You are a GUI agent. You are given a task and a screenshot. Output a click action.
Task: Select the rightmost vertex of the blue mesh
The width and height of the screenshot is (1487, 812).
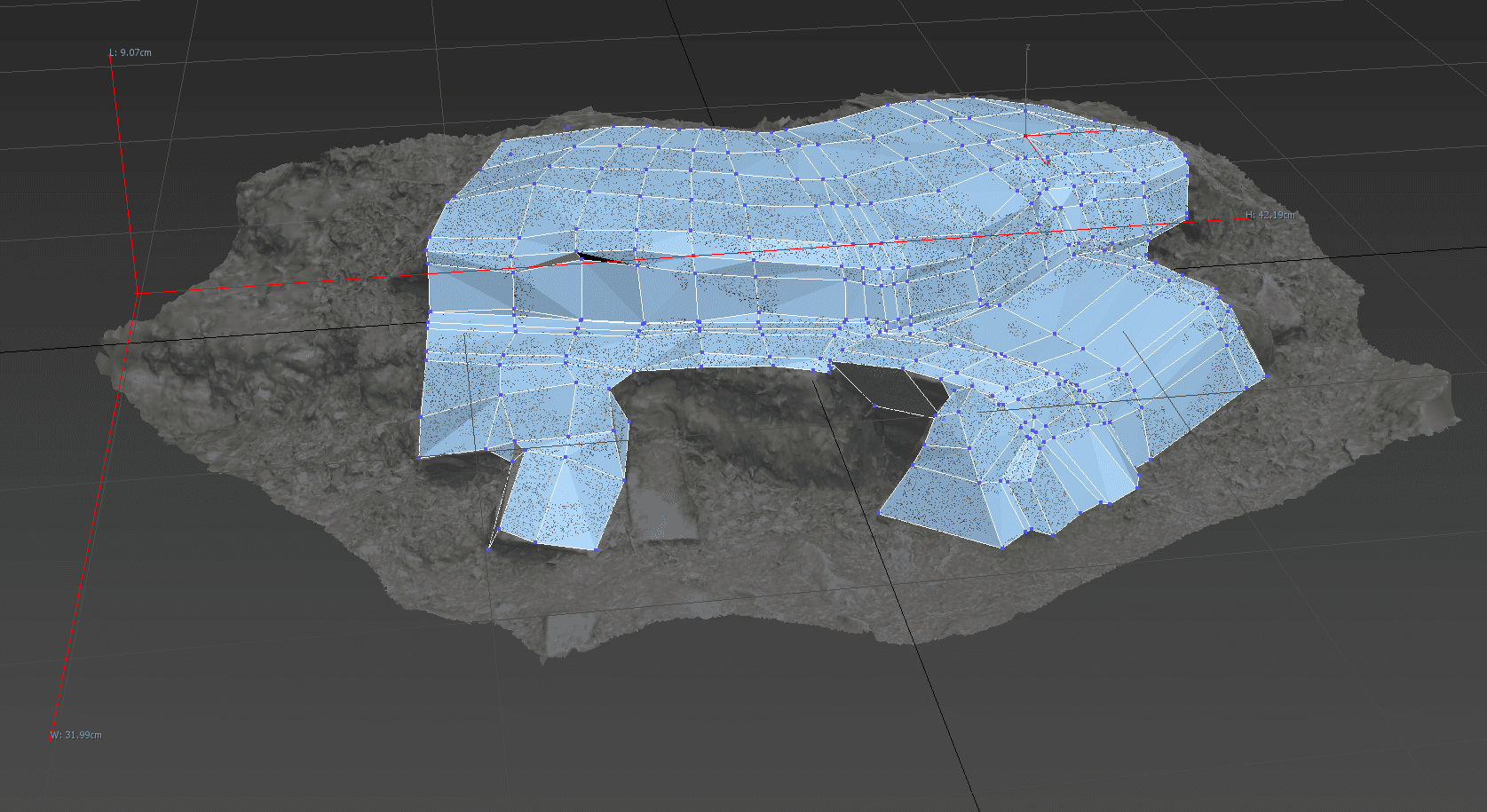[x=1267, y=375]
